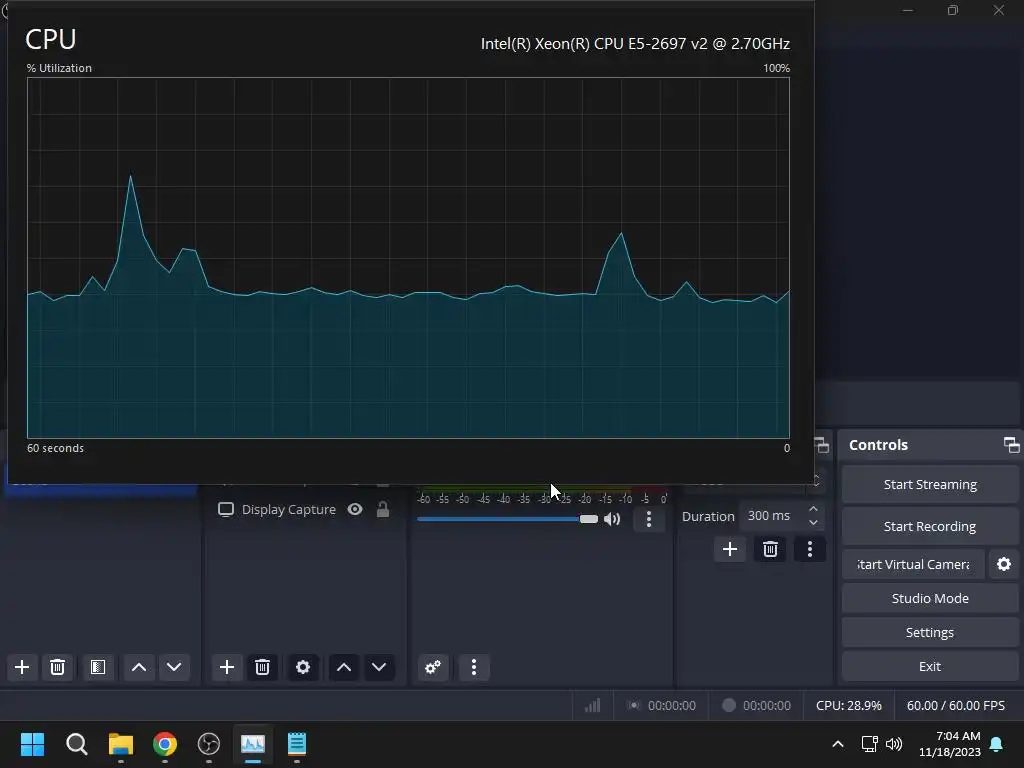Screen dimensions: 1024x768
Task: Toggle Display Capture visibility eye
Action: (355, 509)
